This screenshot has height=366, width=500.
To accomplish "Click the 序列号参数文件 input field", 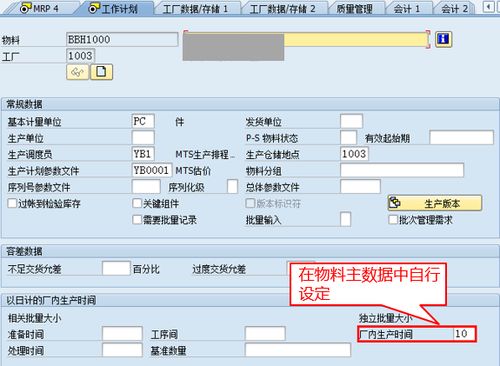I will point(146,186).
